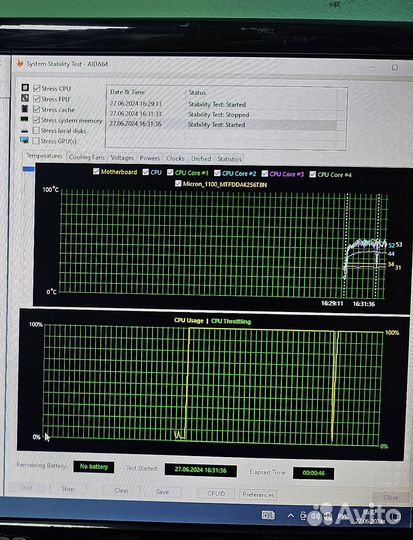Disable the Stress CPU checkbox
Image resolution: width=413 pixels, height=540 pixels.
[x=37, y=88]
